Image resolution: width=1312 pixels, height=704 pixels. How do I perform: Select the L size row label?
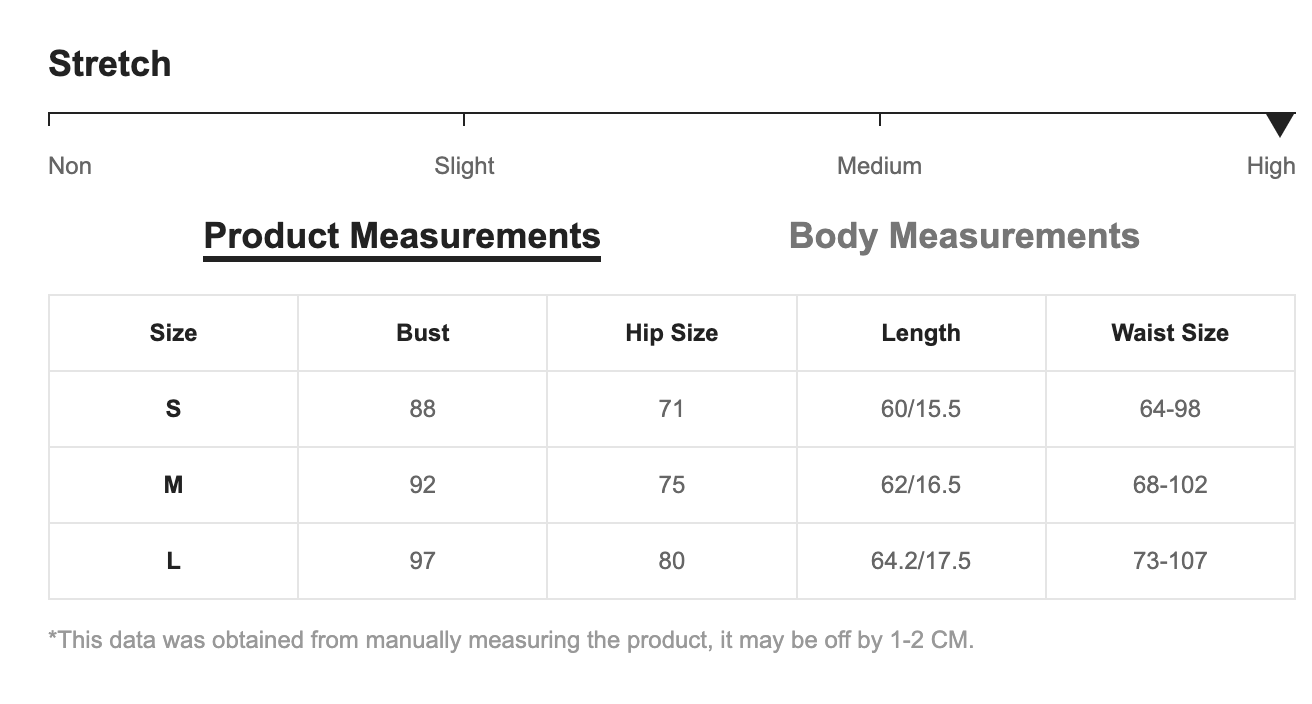173,561
